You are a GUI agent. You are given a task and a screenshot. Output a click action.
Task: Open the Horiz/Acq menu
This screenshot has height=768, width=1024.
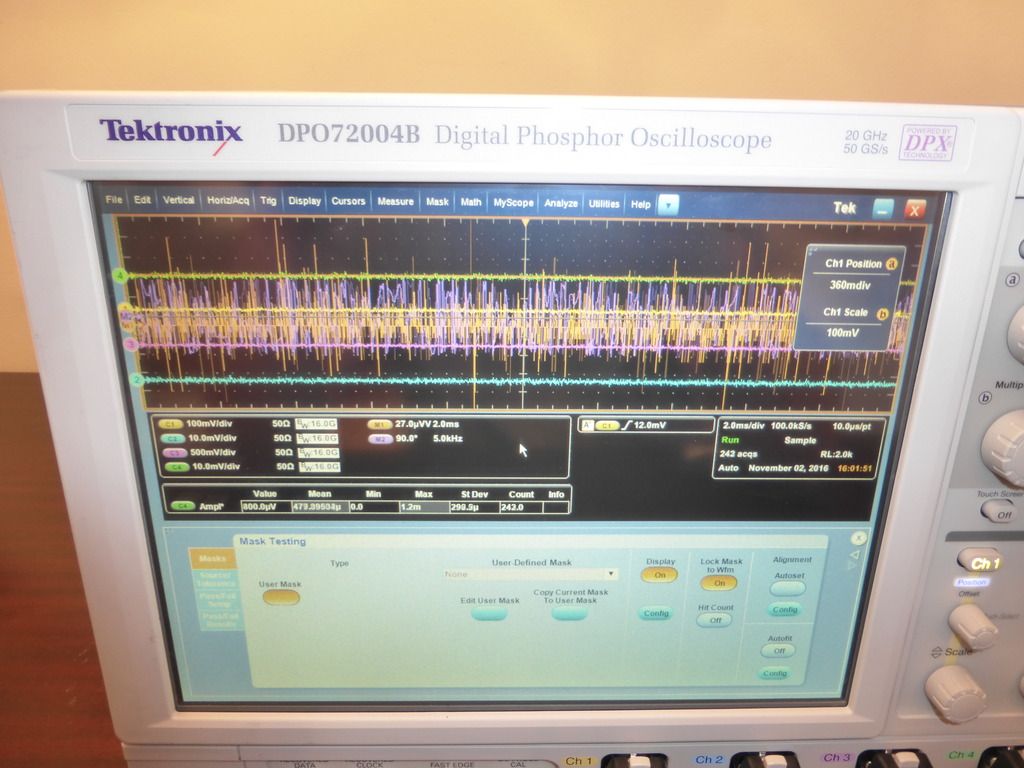pos(228,200)
